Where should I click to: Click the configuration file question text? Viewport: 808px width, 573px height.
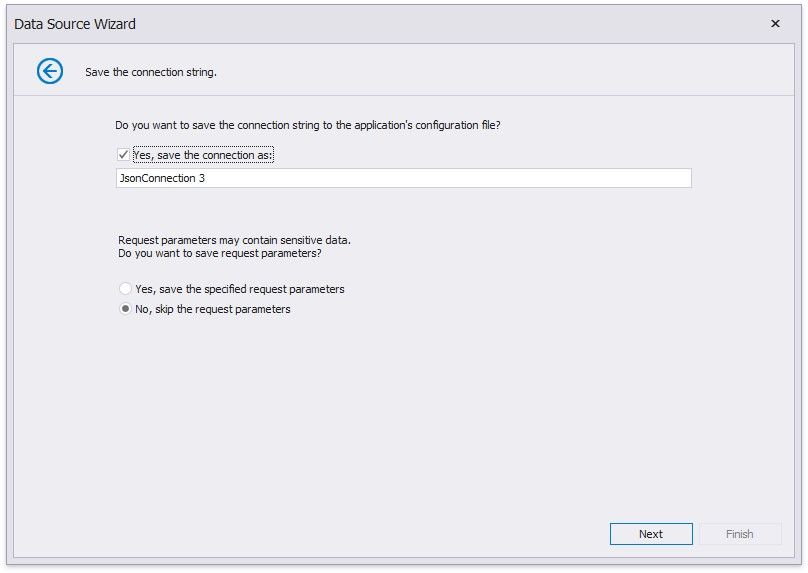pos(308,126)
